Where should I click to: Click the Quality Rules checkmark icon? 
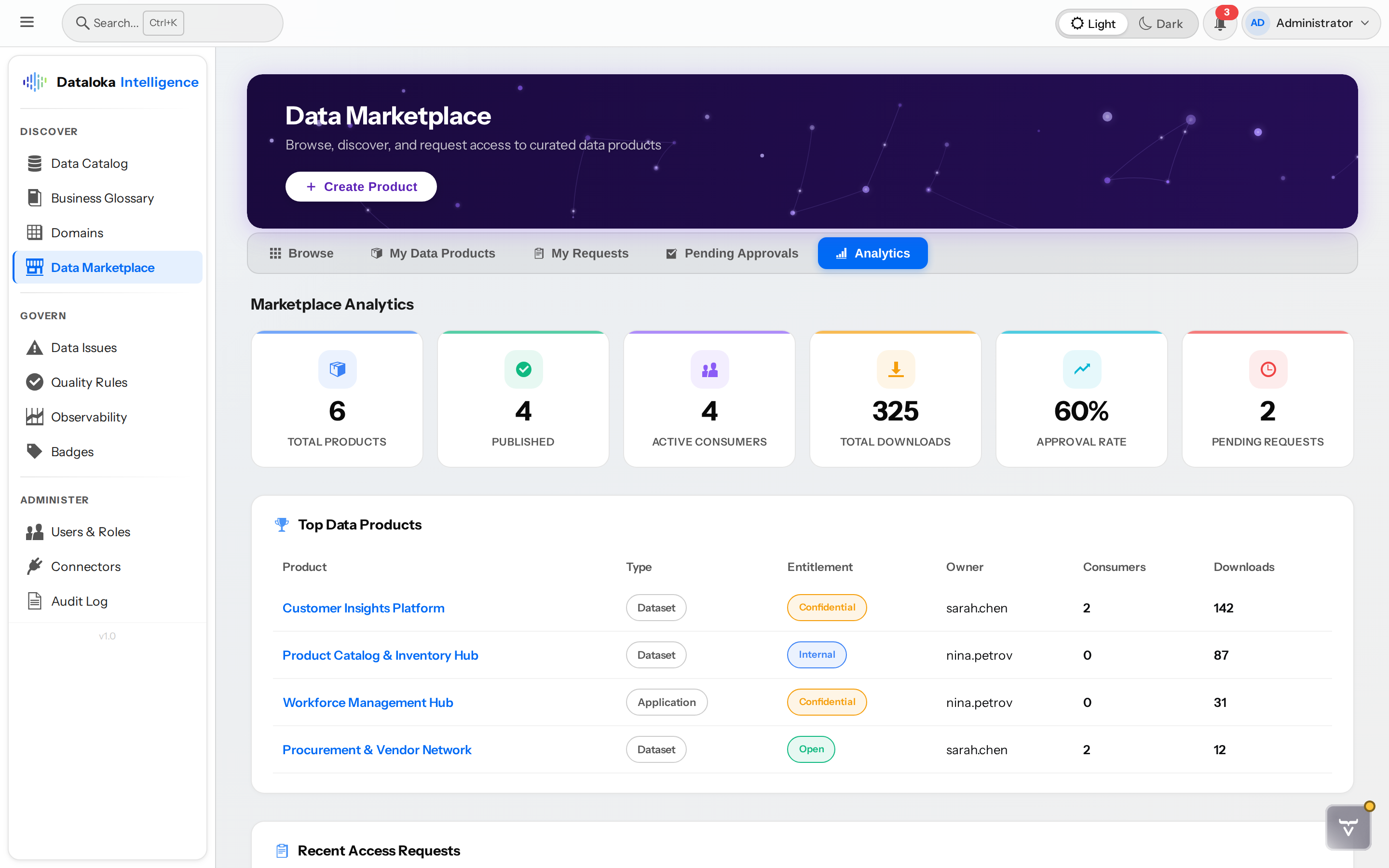(35, 382)
